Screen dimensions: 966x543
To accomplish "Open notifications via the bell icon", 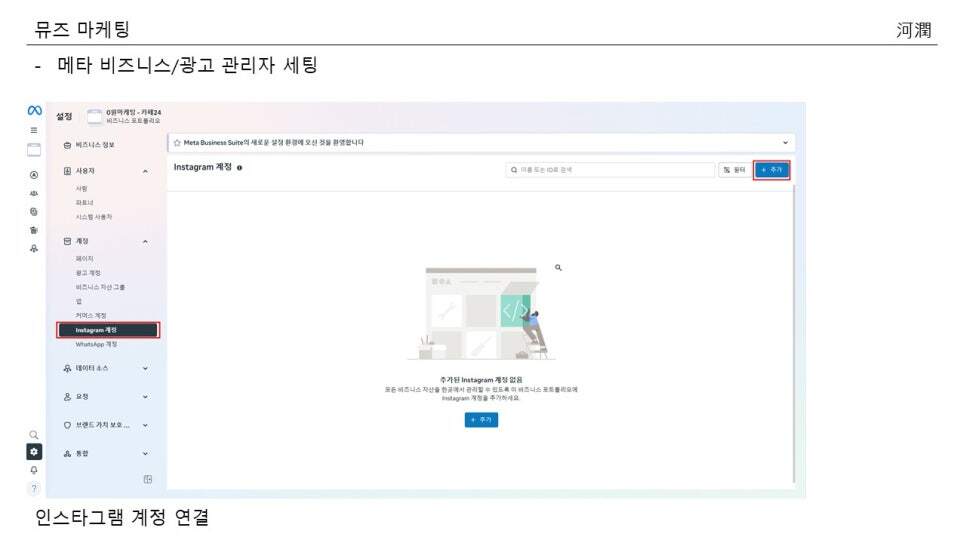I will [34, 470].
